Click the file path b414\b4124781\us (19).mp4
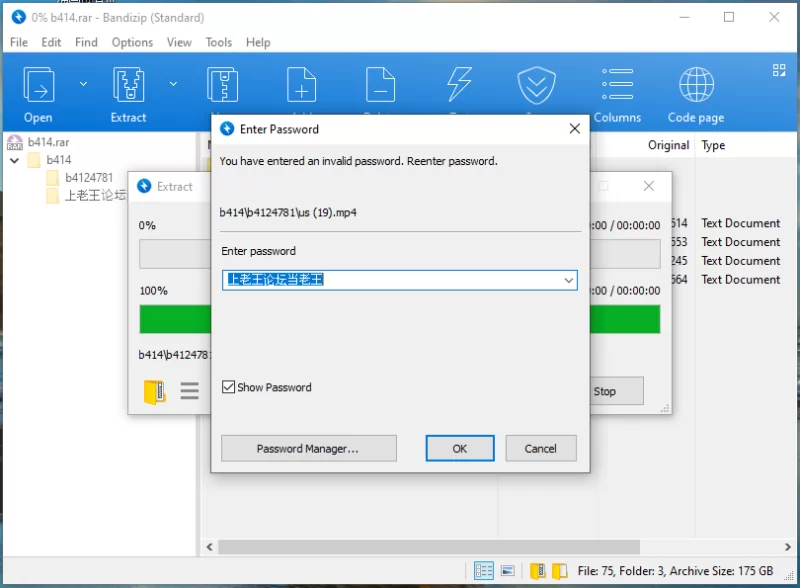 pos(288,212)
